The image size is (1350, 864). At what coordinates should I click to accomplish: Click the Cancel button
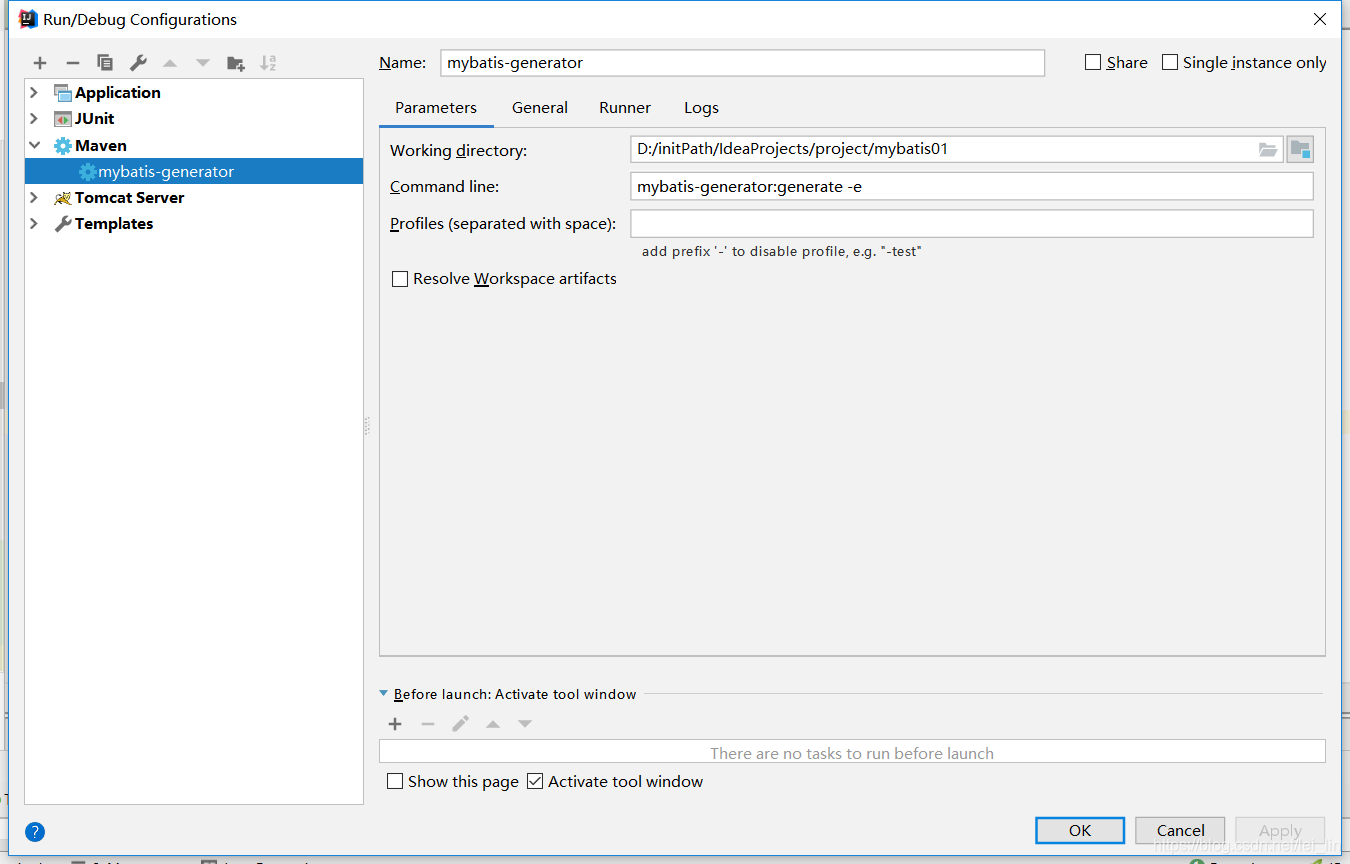click(x=1181, y=830)
